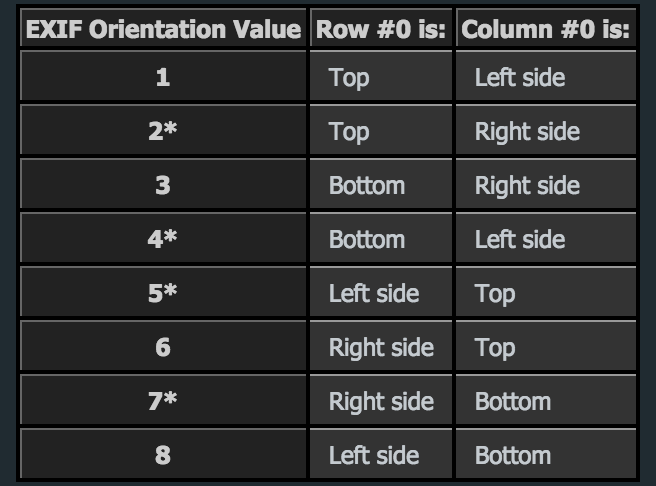Image resolution: width=656 pixels, height=486 pixels.
Task: Click "Right side" in the value 6 row
Action: point(381,347)
